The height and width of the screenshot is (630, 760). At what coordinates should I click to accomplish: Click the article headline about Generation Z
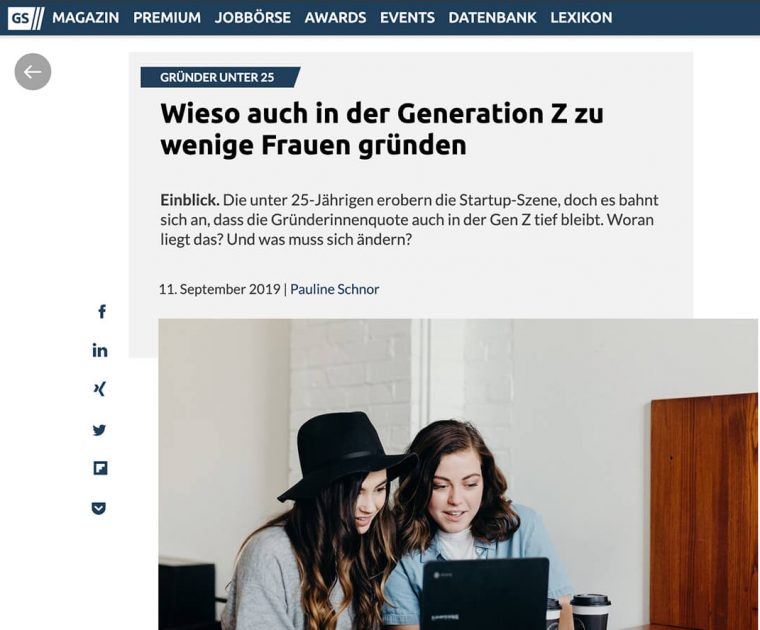[382, 128]
